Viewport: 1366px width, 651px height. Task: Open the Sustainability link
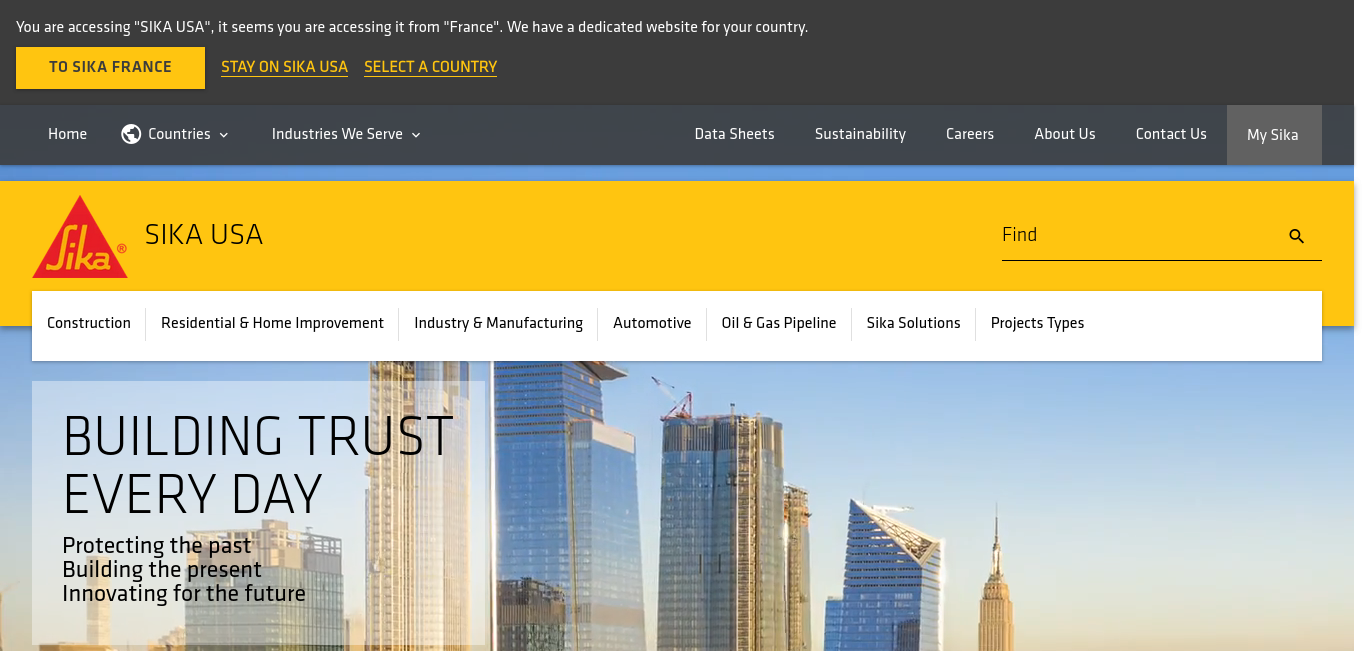860,134
